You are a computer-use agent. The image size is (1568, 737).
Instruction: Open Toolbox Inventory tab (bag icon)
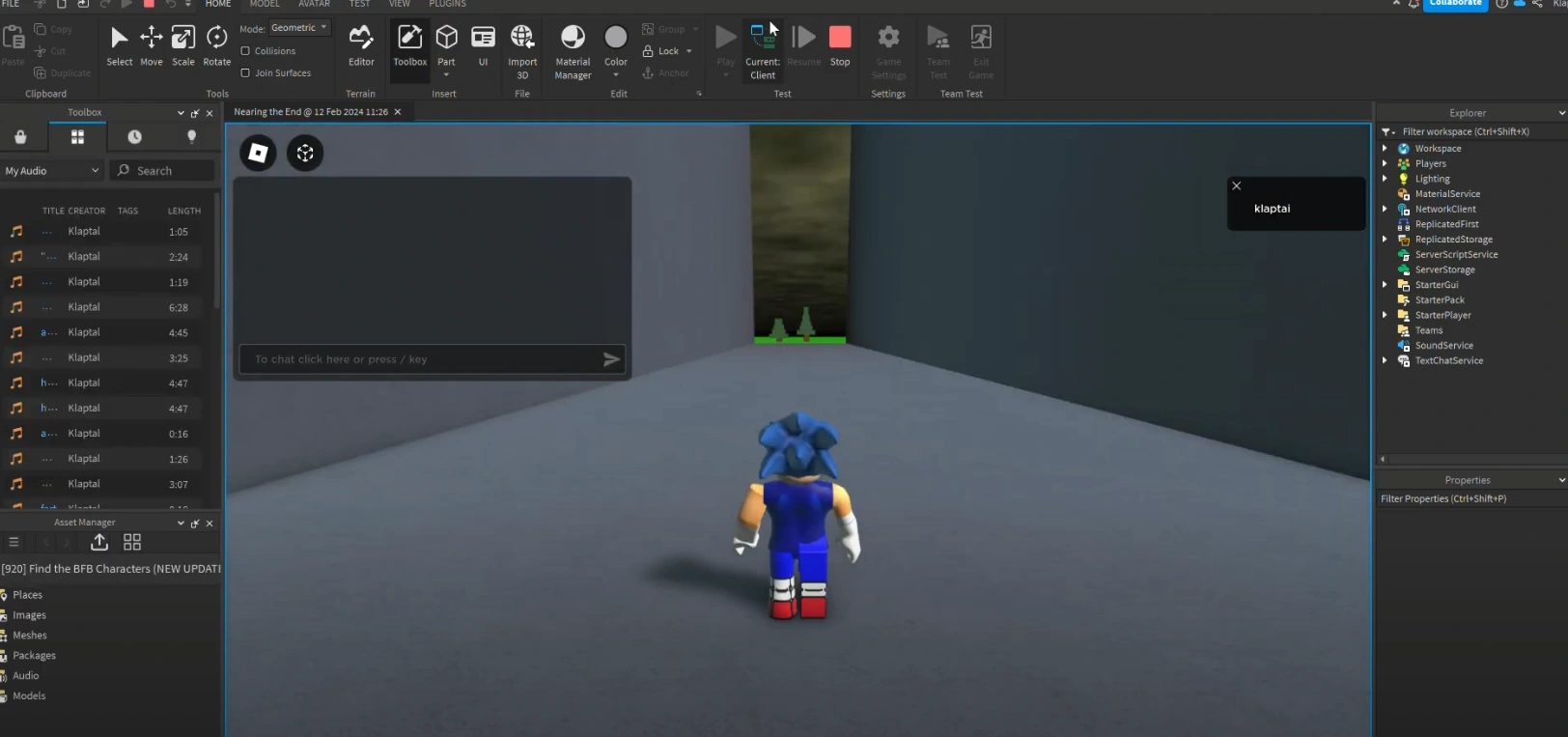[20, 137]
